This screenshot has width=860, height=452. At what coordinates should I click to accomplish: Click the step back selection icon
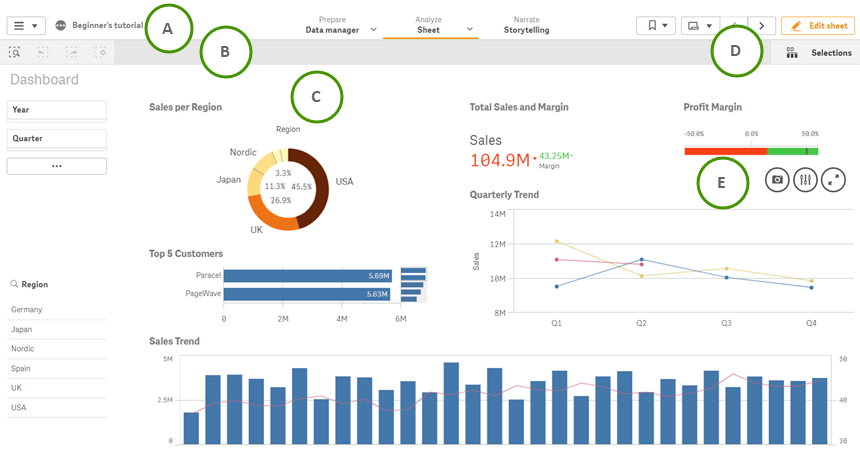coord(44,52)
